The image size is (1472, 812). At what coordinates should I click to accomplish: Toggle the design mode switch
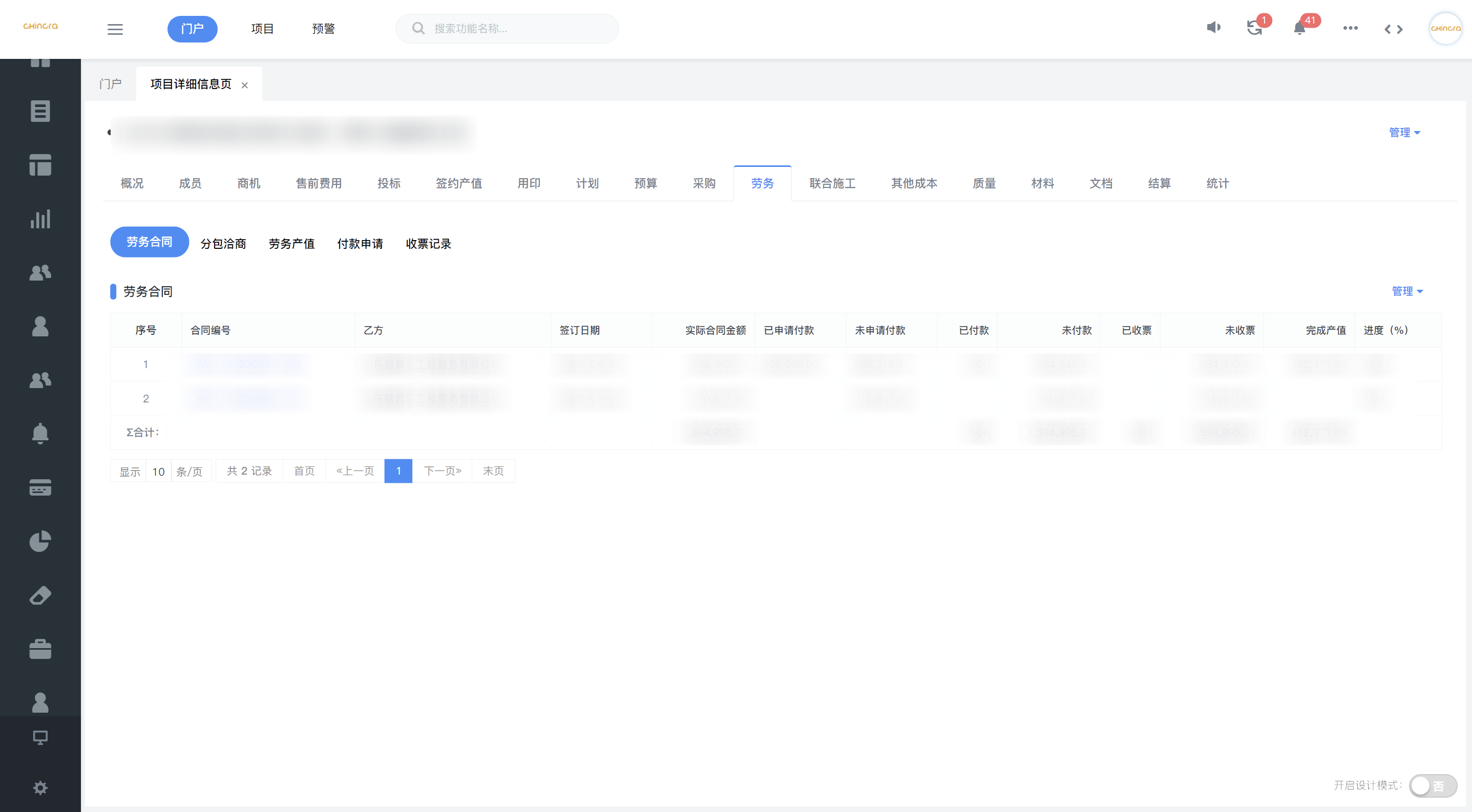[x=1432, y=785]
